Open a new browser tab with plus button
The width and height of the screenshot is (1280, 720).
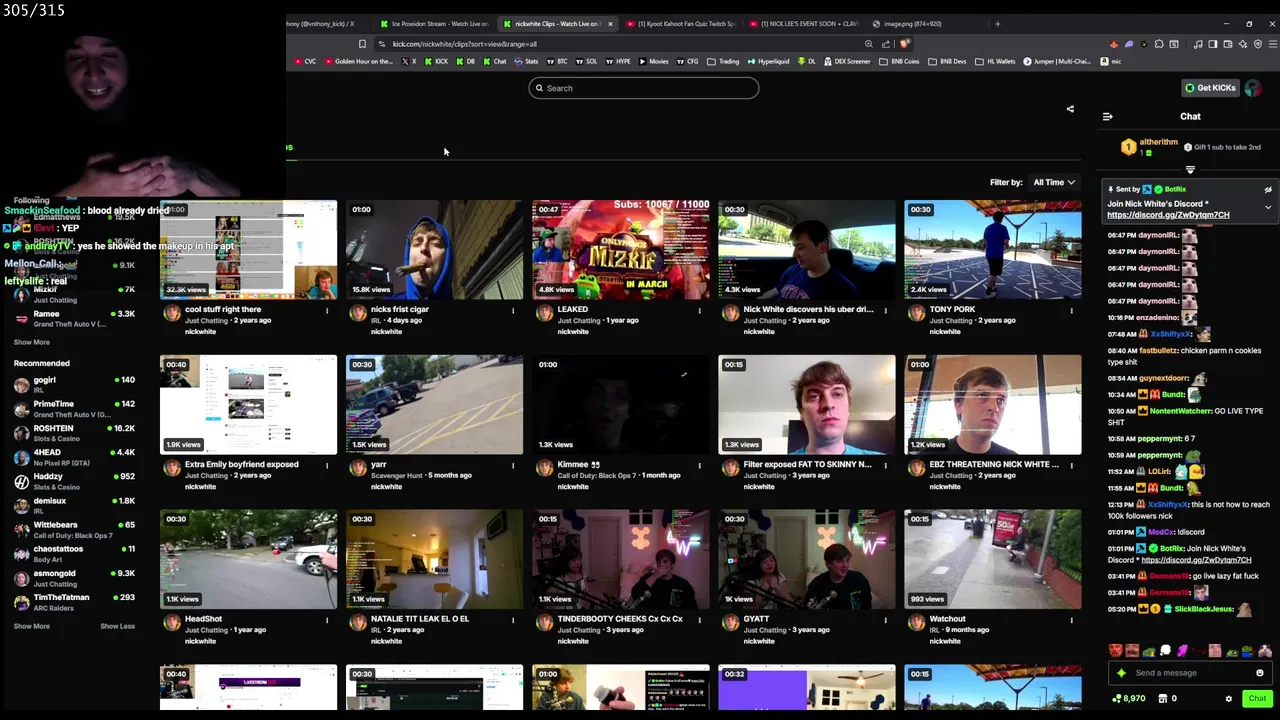[997, 24]
